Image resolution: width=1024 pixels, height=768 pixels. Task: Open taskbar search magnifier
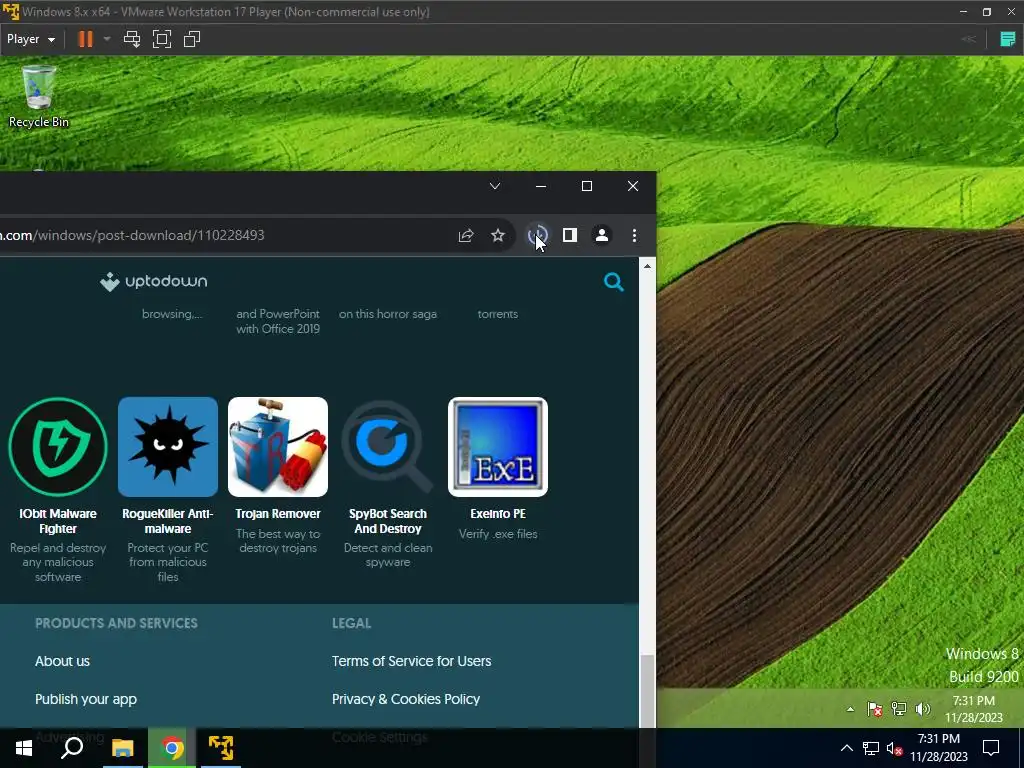point(72,748)
